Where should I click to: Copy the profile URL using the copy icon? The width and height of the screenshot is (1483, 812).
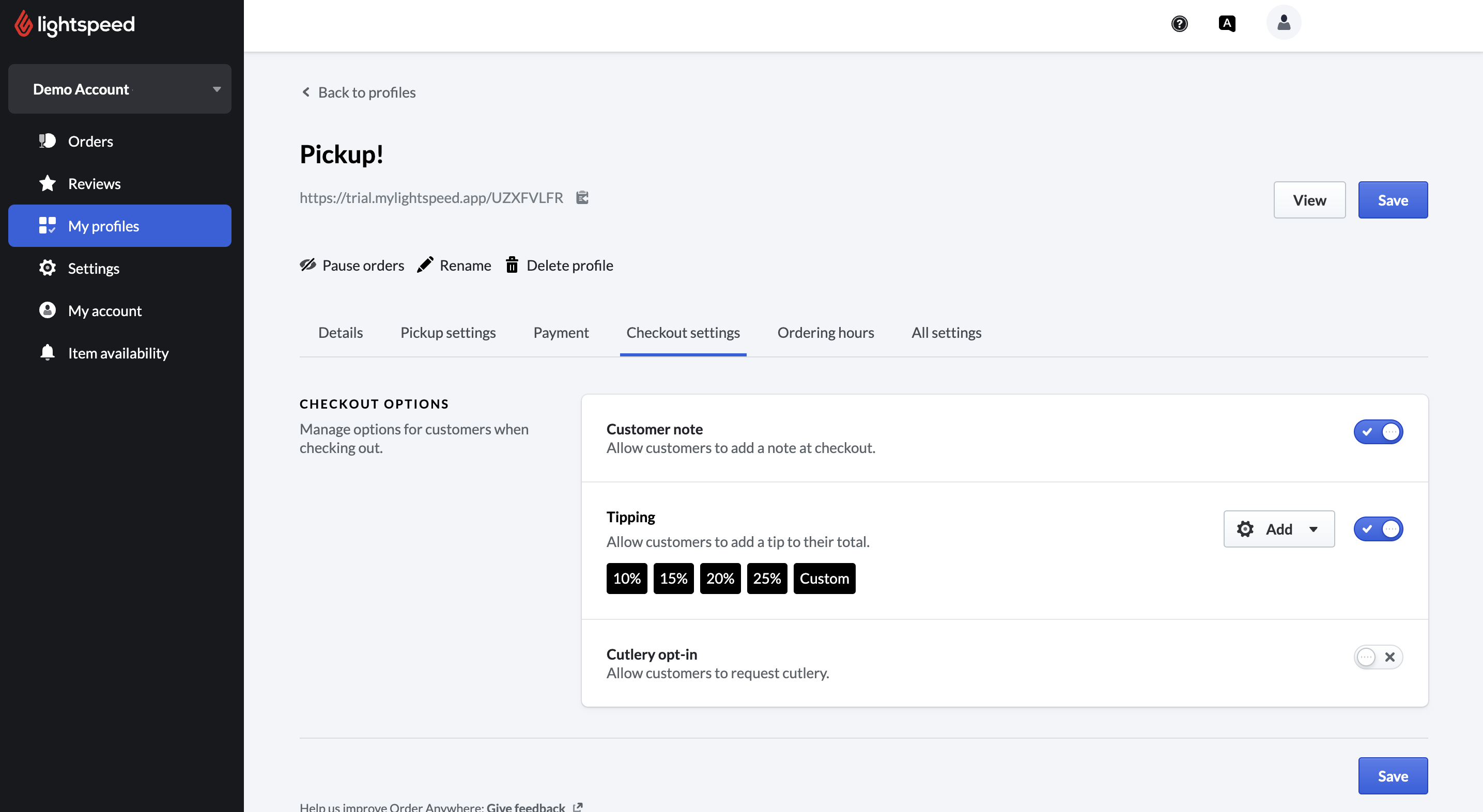click(582, 197)
